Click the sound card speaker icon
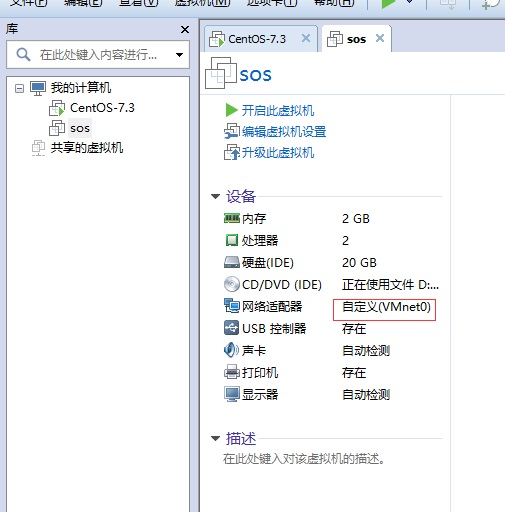This screenshot has width=505, height=512. pos(232,350)
